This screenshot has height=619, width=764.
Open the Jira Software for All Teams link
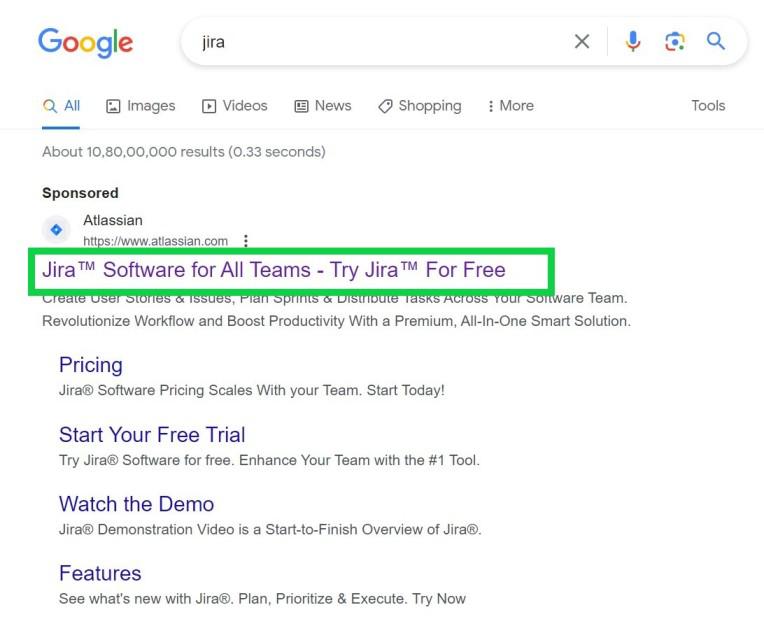[274, 270]
